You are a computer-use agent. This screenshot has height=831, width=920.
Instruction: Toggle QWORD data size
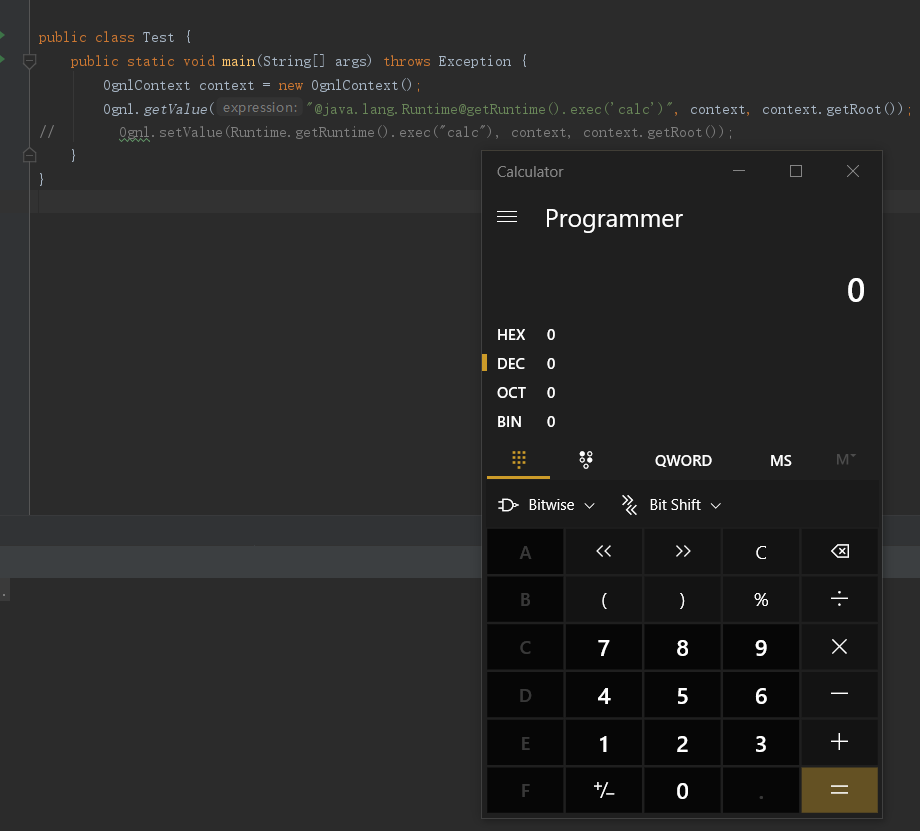pyautogui.click(x=683, y=461)
